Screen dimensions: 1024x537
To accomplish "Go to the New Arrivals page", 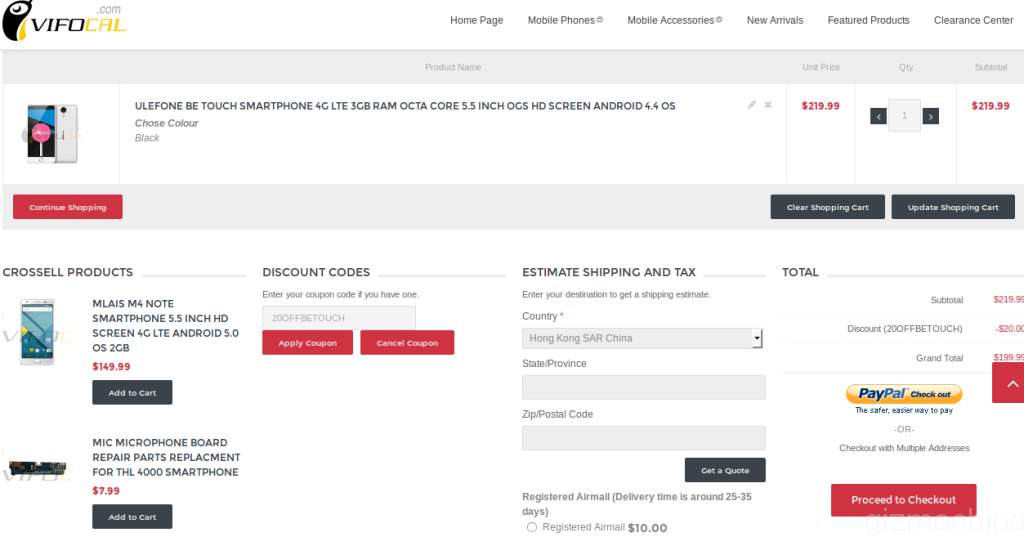I will click(775, 20).
